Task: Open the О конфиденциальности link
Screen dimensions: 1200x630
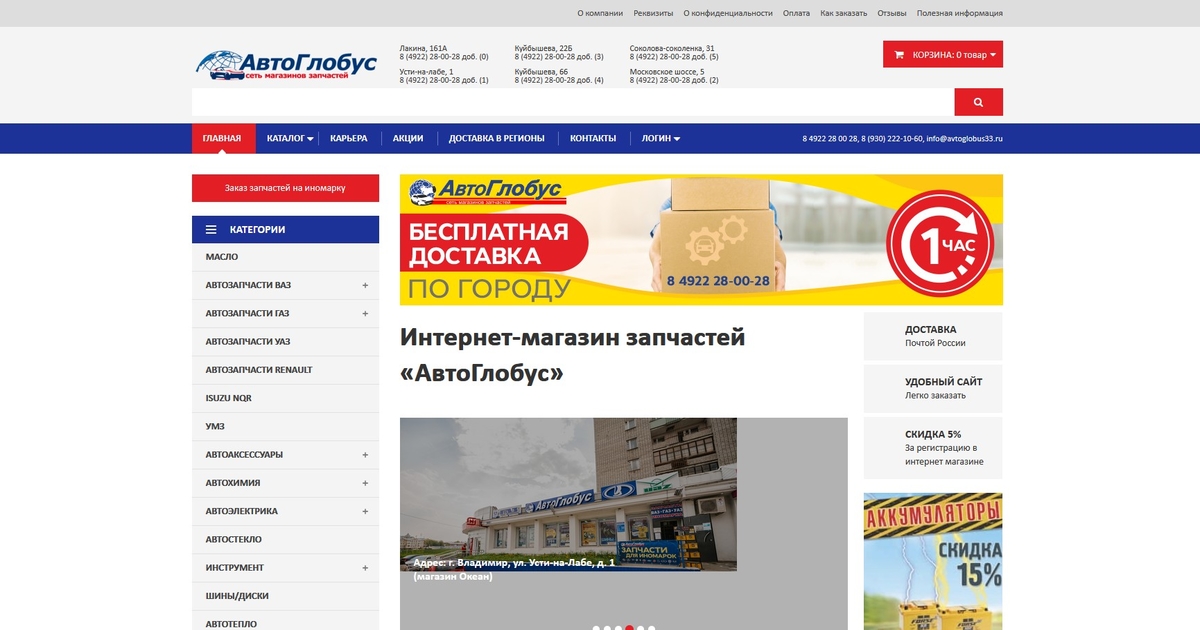Action: coord(728,13)
